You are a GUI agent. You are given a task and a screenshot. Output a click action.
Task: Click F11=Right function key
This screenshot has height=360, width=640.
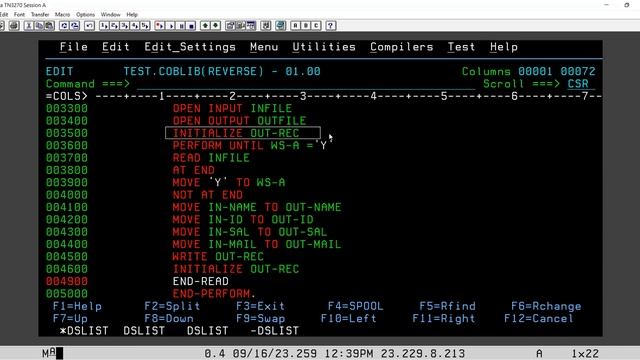tap(444, 318)
